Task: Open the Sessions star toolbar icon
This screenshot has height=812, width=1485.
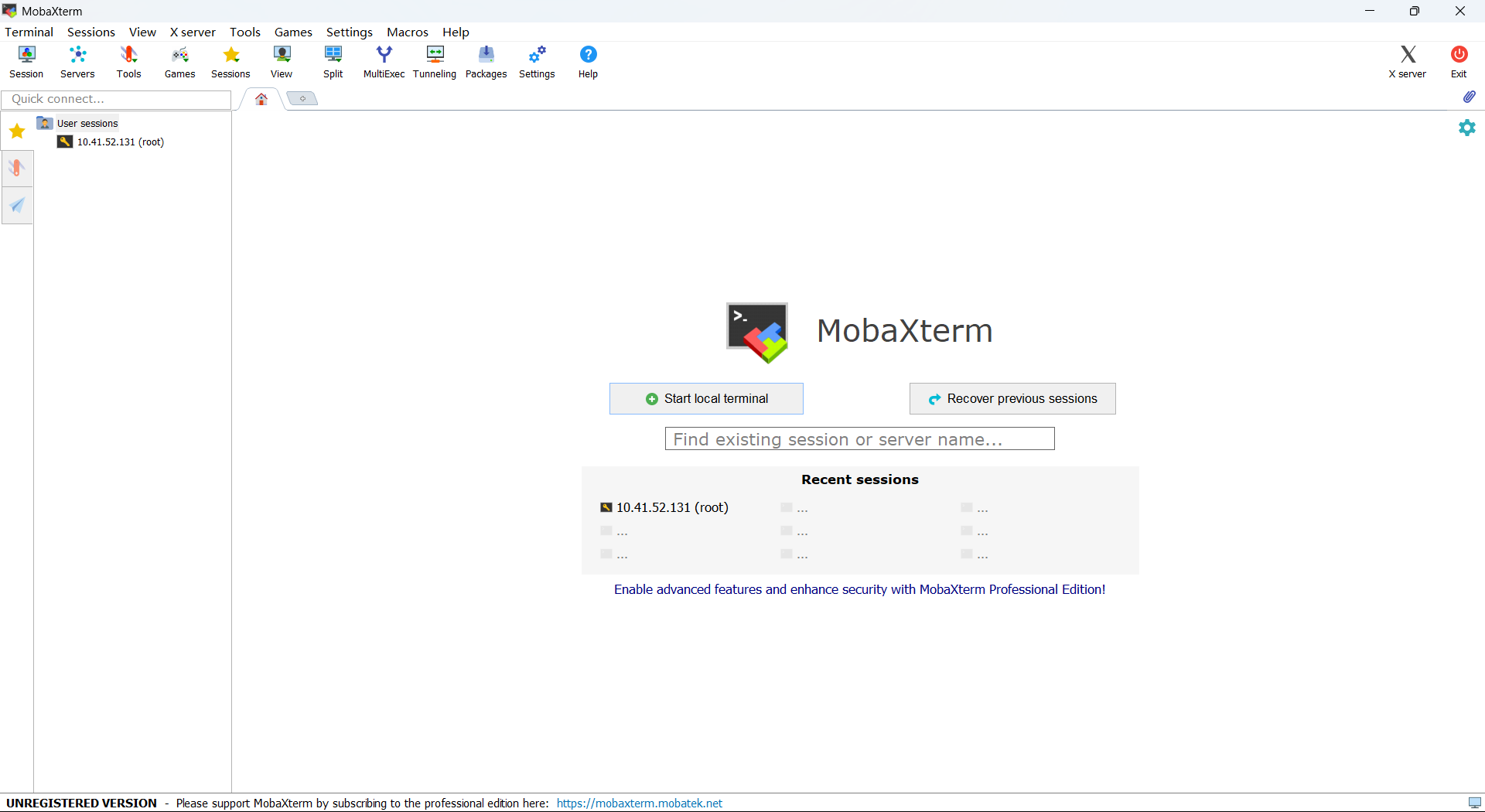Action: click(230, 62)
